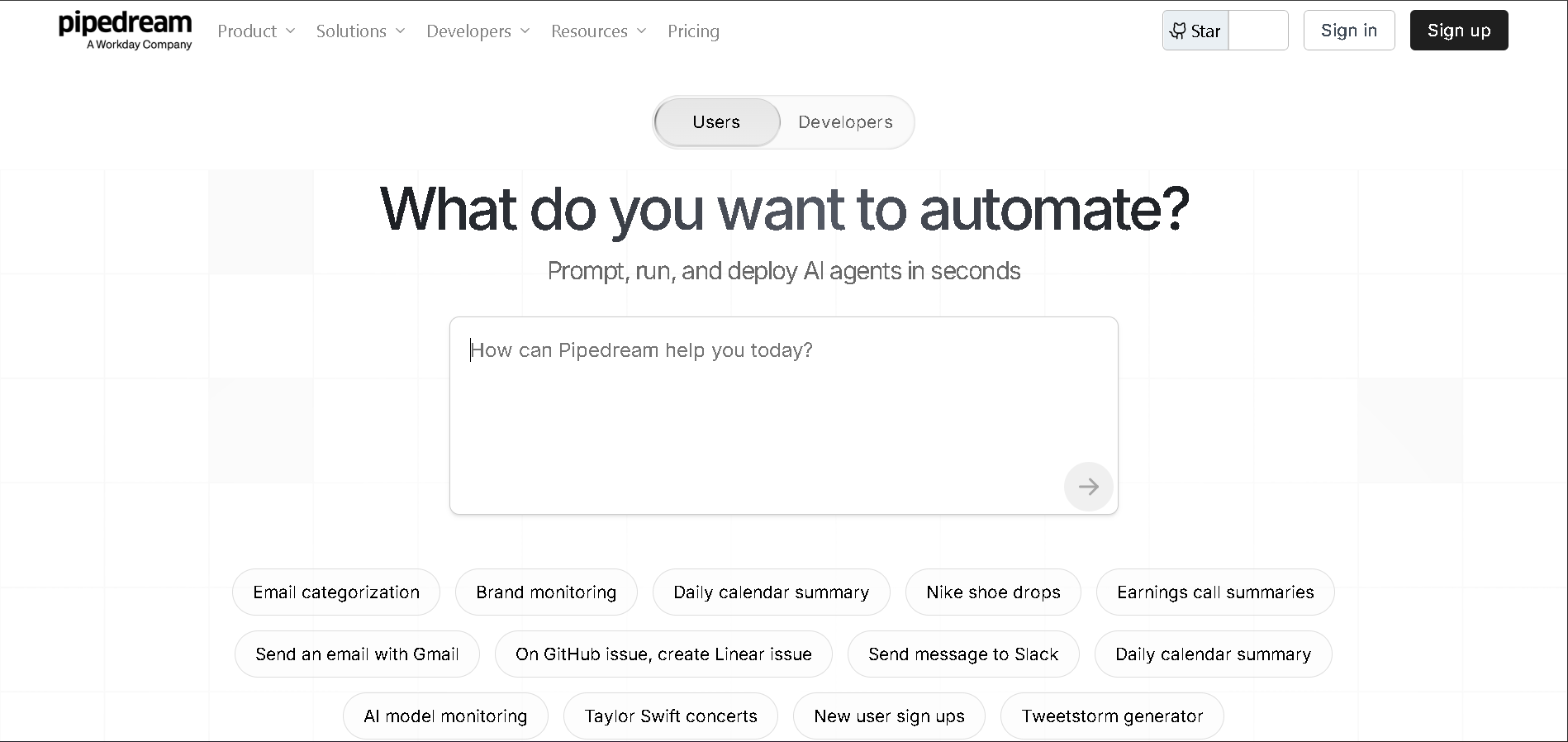Choose the Email categorization suggestion

pyautogui.click(x=336, y=592)
